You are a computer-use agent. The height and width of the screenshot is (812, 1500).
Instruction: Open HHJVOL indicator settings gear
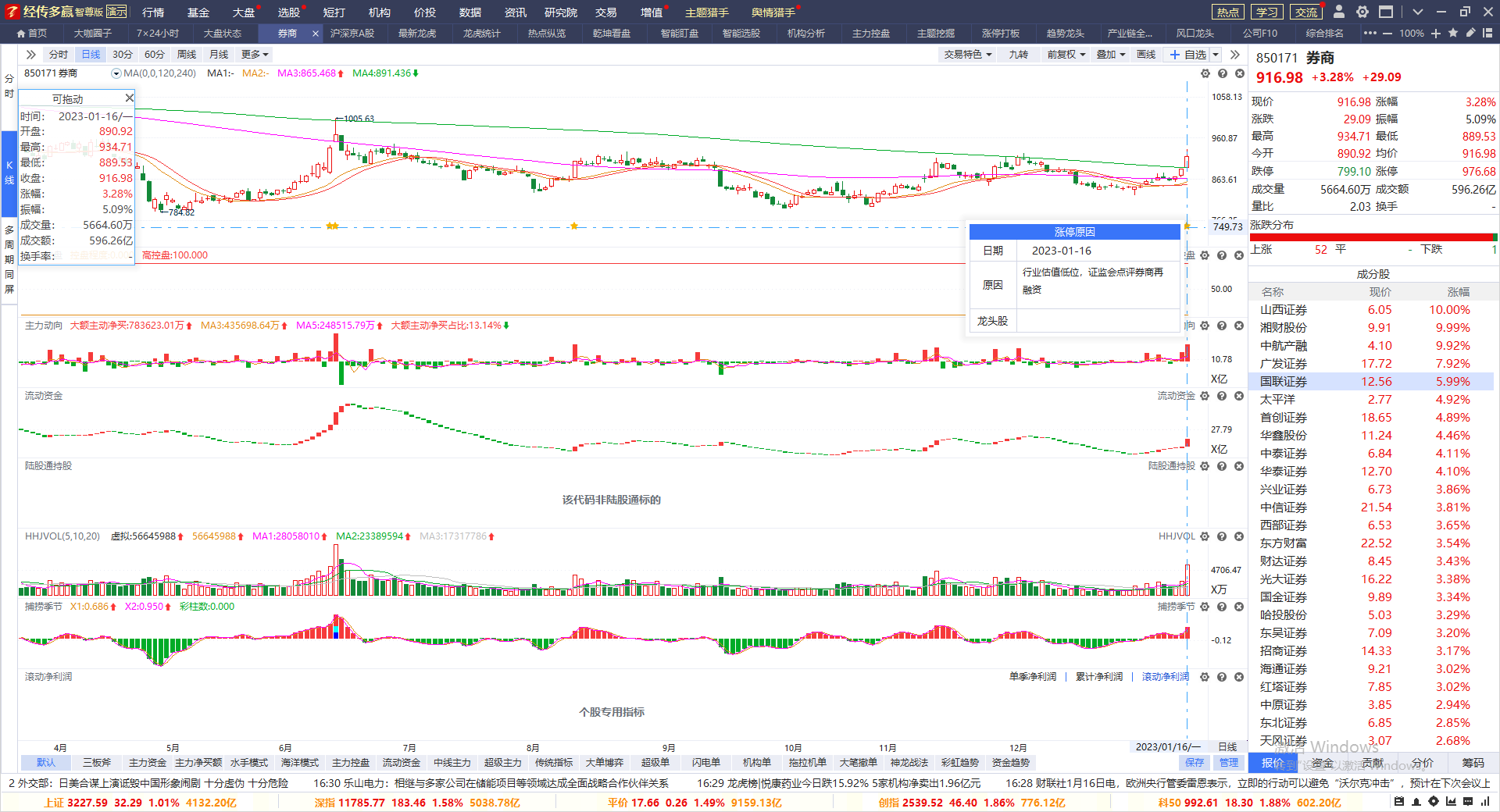(1205, 536)
